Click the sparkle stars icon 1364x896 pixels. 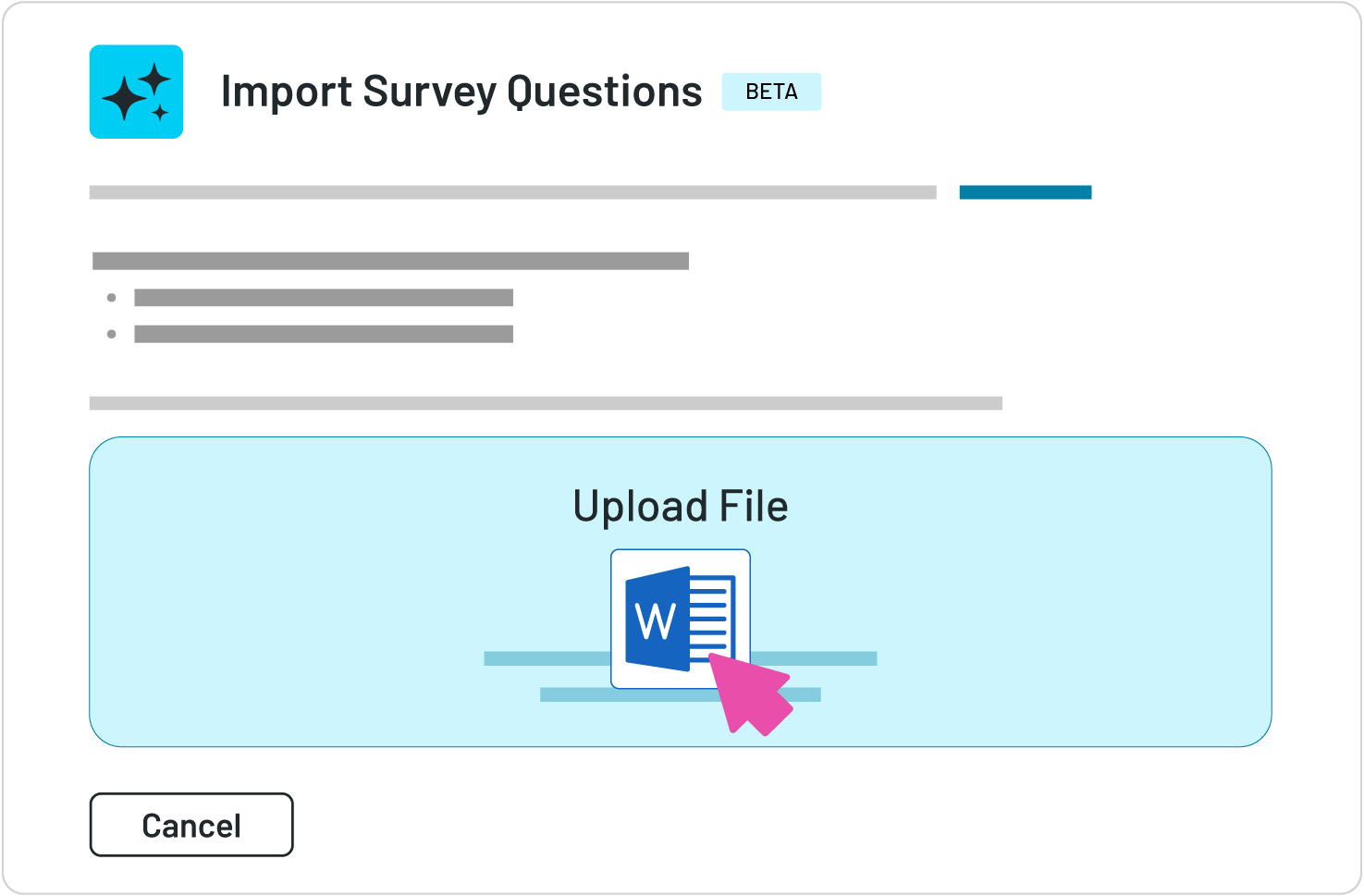click(x=136, y=92)
